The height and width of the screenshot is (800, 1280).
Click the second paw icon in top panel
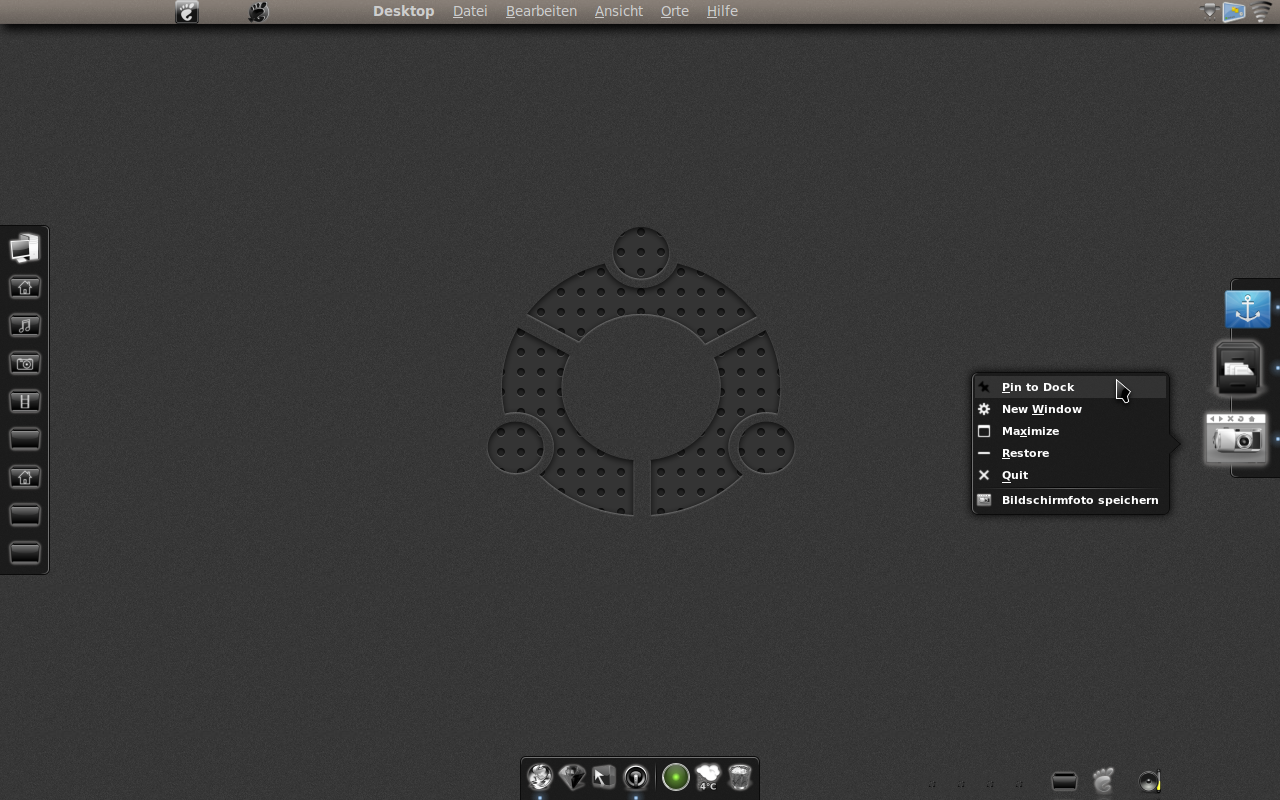(258, 12)
